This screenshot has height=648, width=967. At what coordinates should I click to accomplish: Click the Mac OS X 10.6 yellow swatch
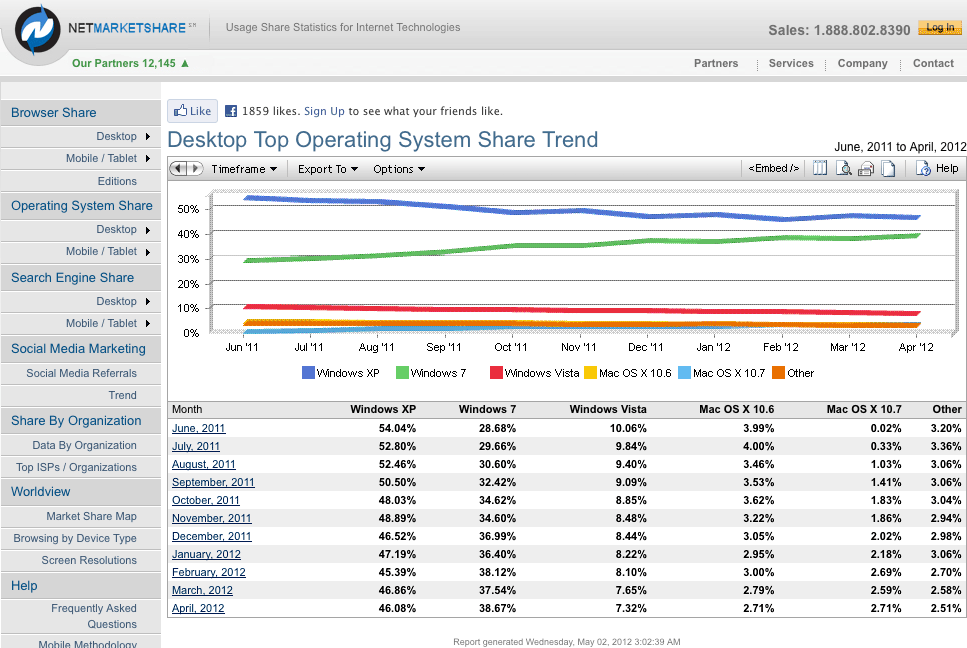click(590, 372)
